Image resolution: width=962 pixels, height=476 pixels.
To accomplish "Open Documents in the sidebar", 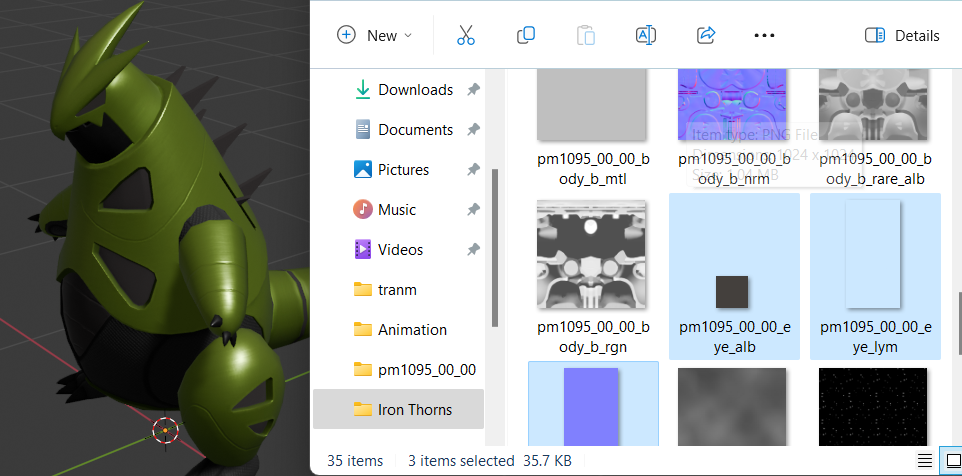I will click(415, 129).
